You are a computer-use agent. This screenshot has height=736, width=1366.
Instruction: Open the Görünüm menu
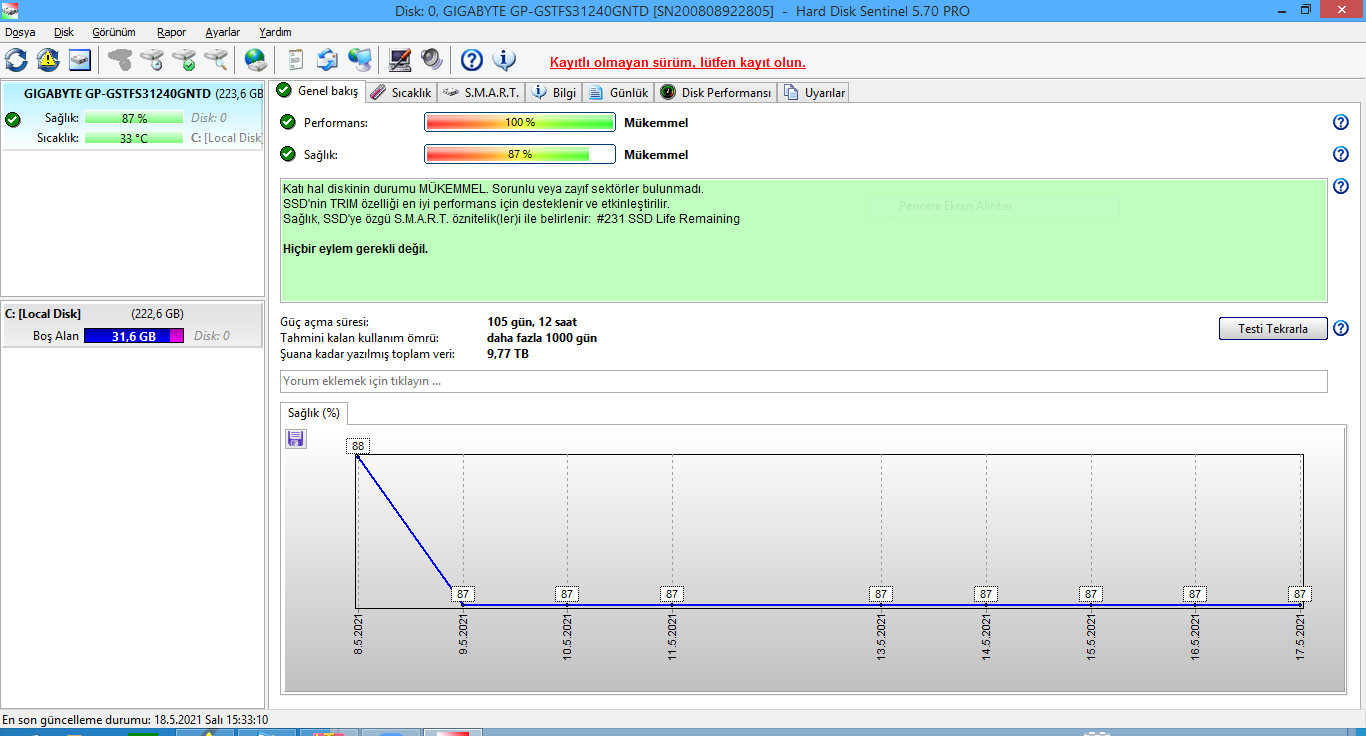(114, 32)
